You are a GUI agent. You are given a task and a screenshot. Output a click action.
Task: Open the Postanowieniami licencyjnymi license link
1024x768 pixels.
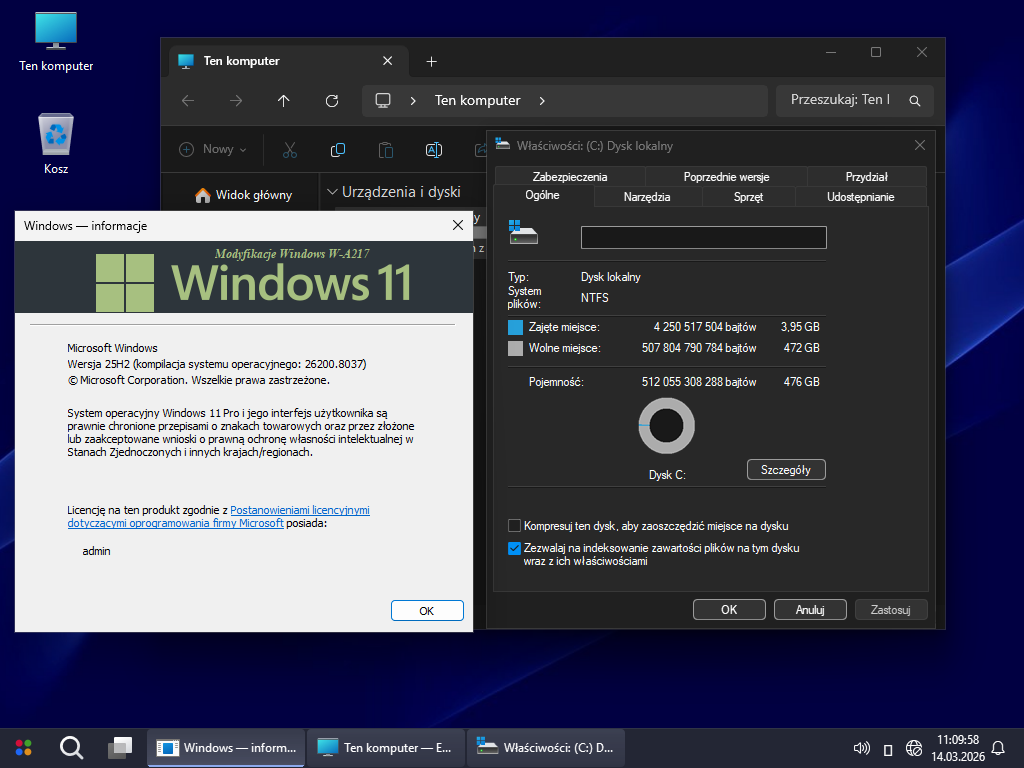point(300,510)
